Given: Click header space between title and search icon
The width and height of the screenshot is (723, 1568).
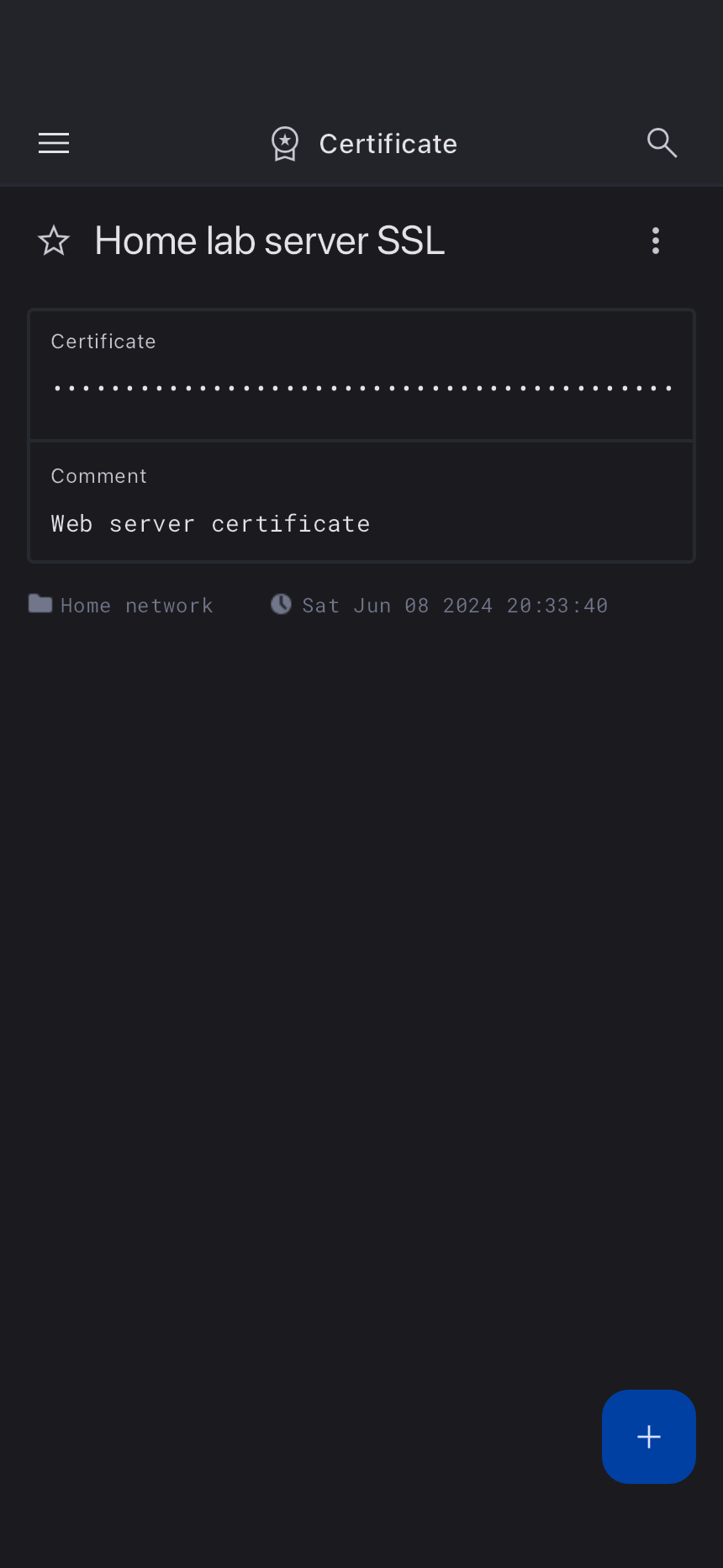Looking at the screenshot, I should [x=551, y=144].
